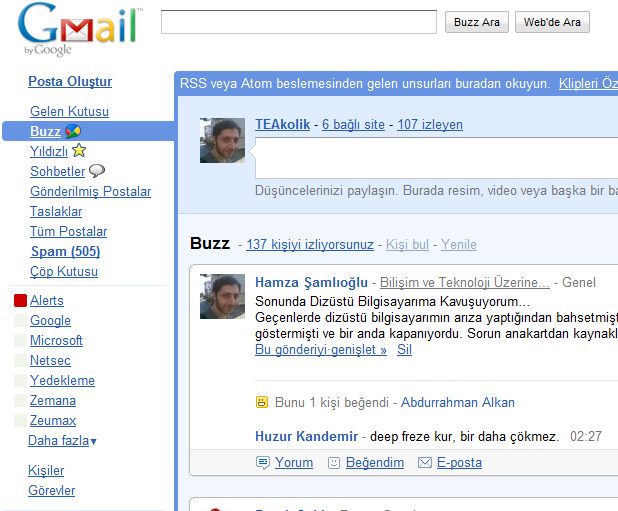This screenshot has height=511, width=618.
Task: Open the Google label
Action: [x=50, y=320]
